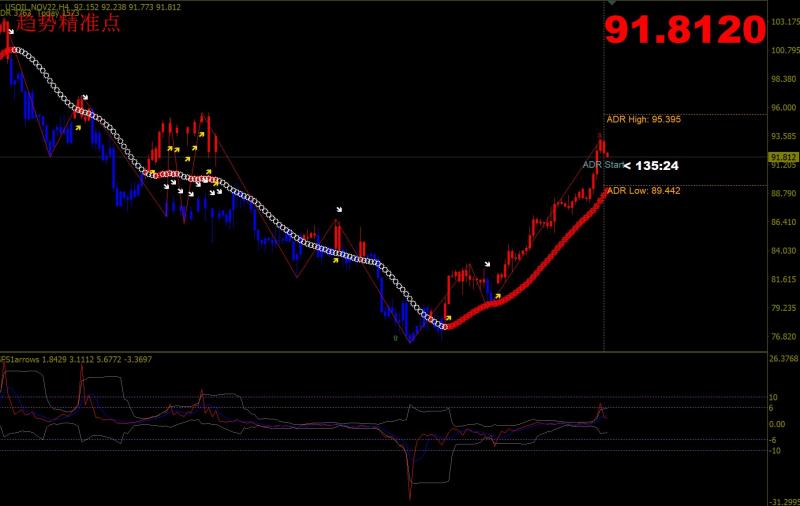This screenshot has width=800, height=506.
Task: Click the yellow arrow just below the 86.410 peak
Action: pos(335,262)
